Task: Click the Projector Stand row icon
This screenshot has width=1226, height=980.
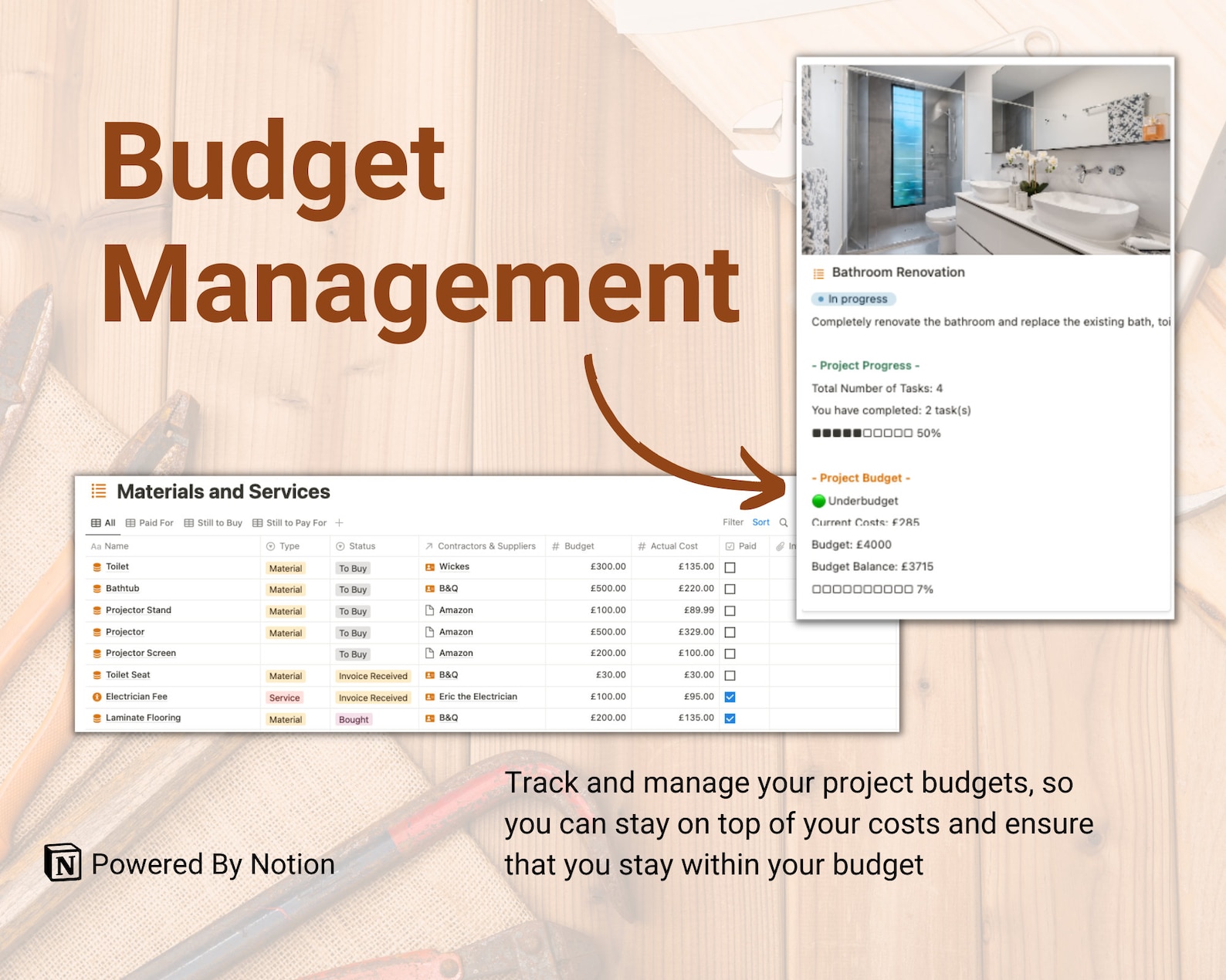Action: click(x=97, y=610)
